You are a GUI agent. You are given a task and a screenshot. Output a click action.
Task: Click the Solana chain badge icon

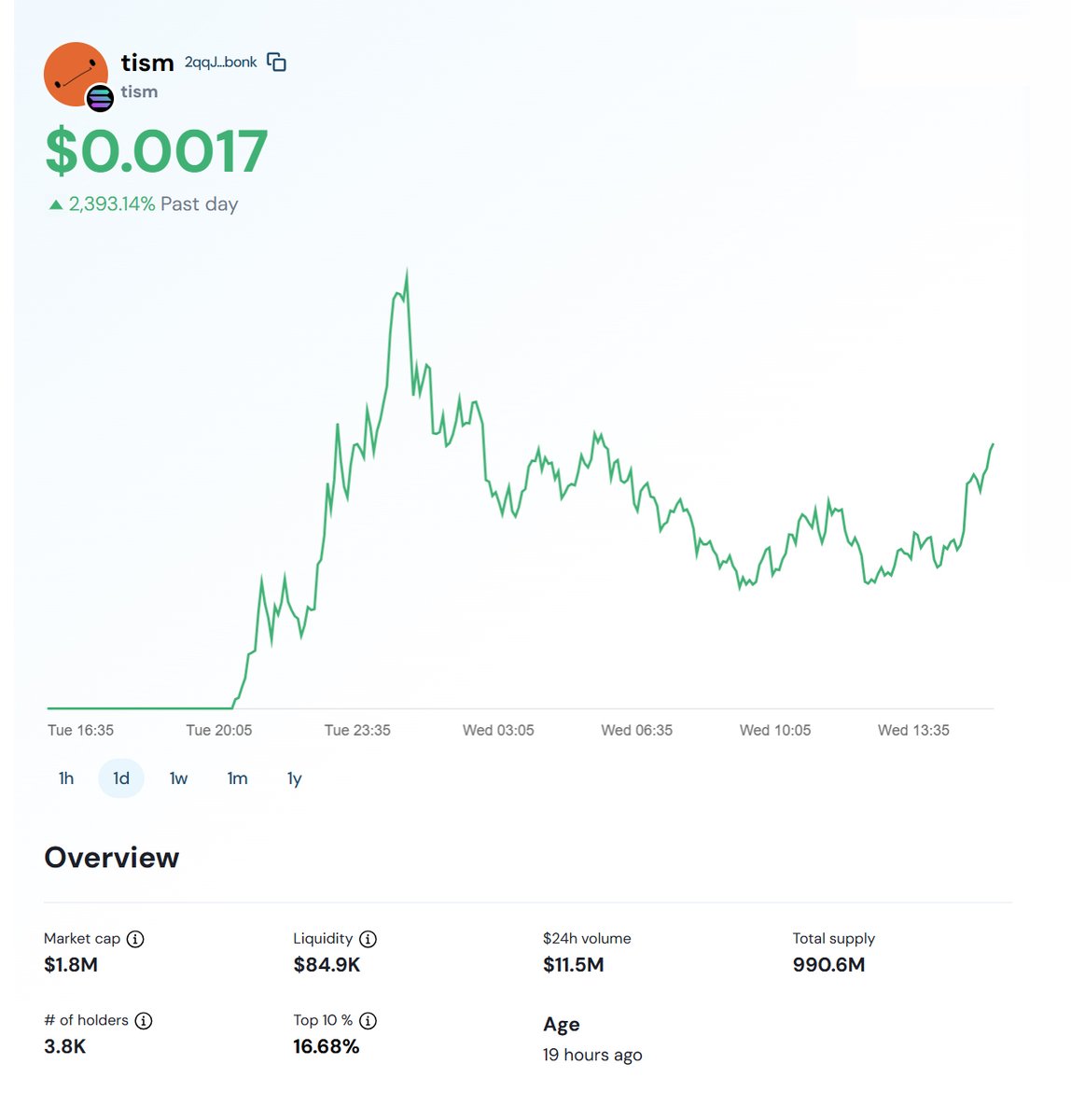[x=100, y=97]
